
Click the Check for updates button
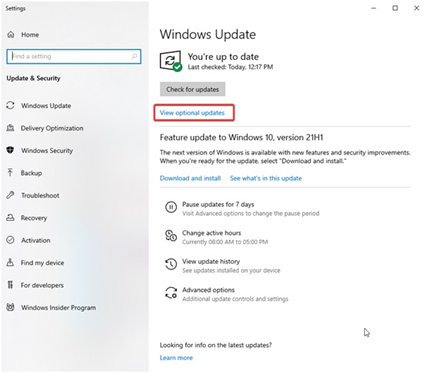click(x=193, y=89)
